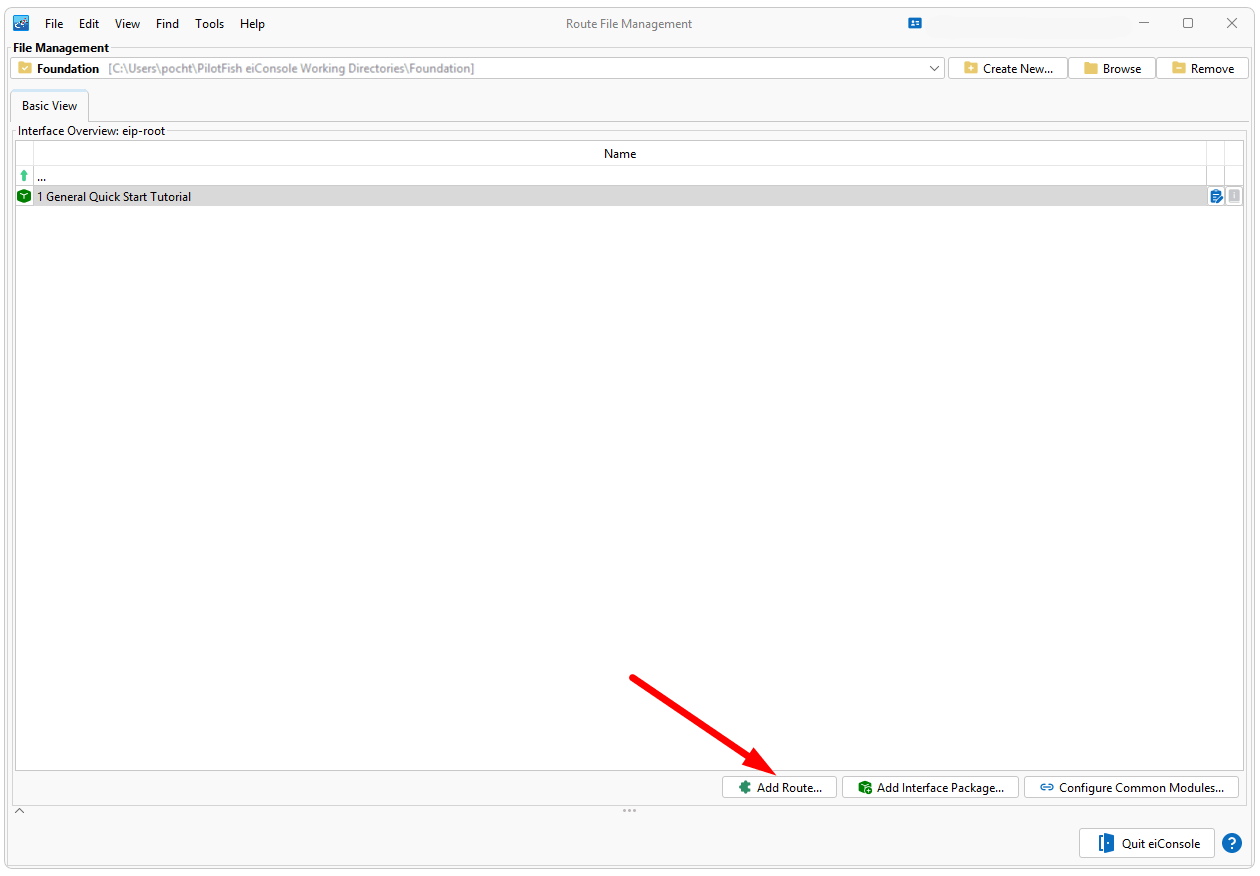Click the Name column header
Screen dimensions: 1260x876
620,154
